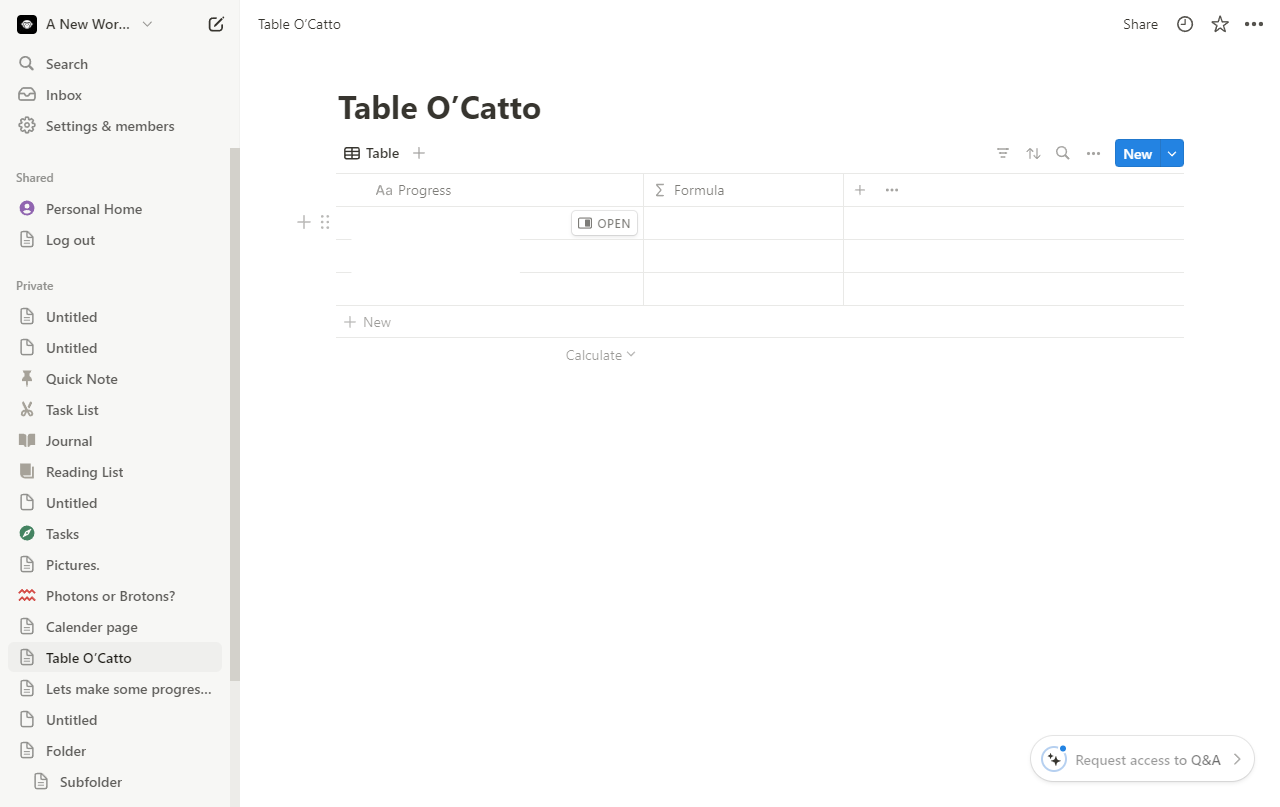Screen dimensions: 1280x807
Task: Open Photons or Brotons? page in sidebar
Action: [110, 596]
